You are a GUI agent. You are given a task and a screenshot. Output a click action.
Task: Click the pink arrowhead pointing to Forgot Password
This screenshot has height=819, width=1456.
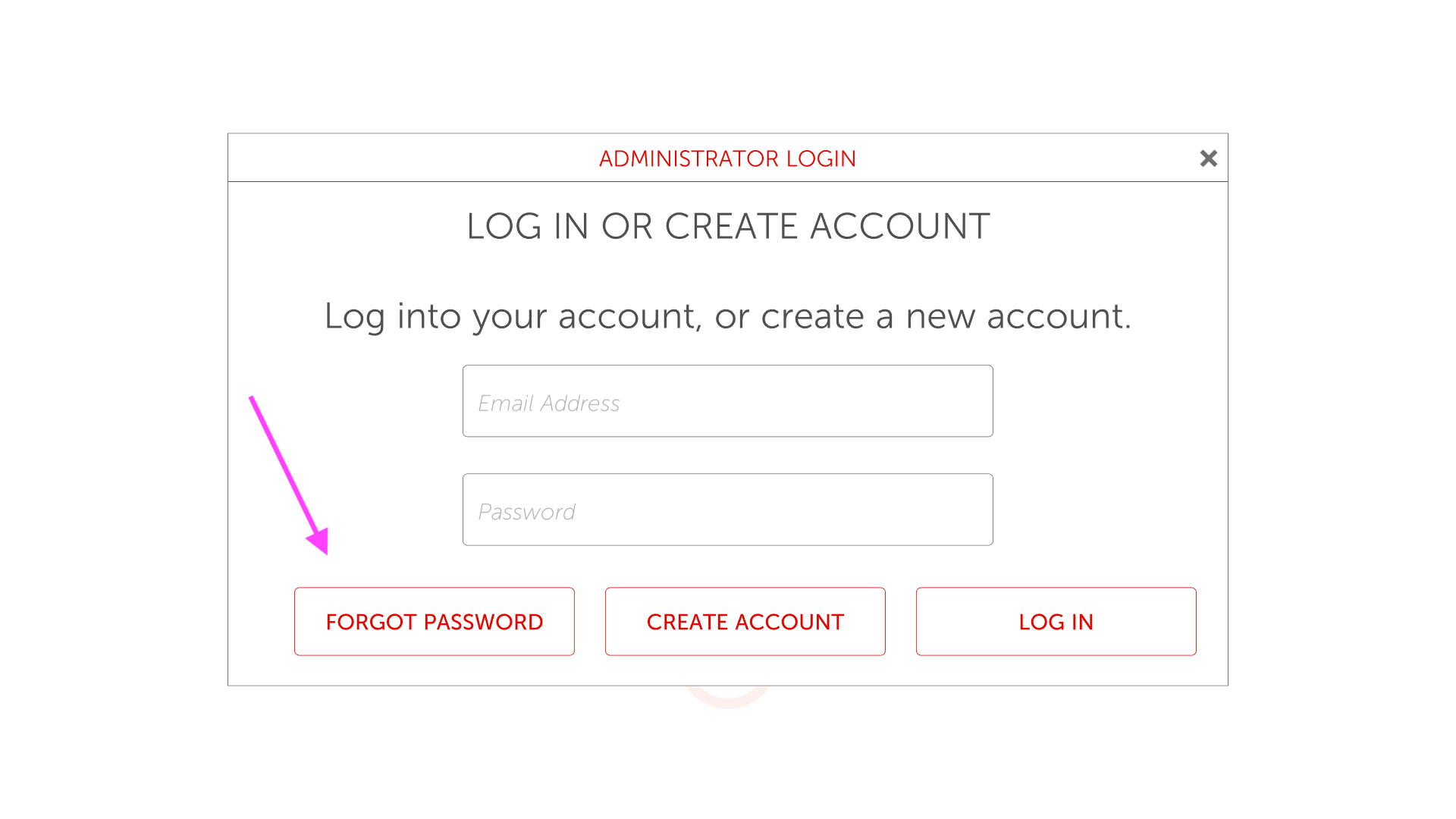click(x=320, y=541)
